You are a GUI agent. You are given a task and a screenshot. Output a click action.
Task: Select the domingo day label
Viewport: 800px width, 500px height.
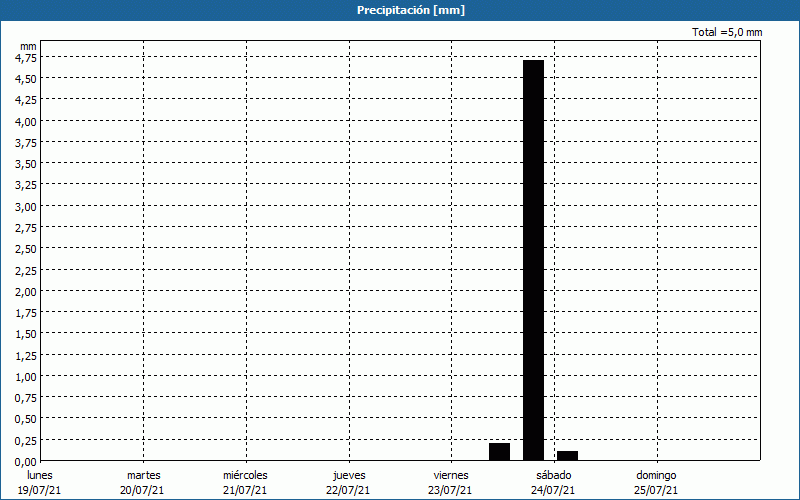[x=656, y=475]
